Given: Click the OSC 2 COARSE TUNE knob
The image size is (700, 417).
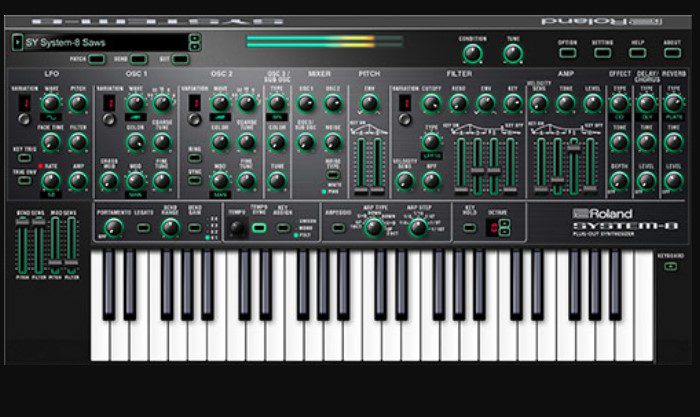Looking at the screenshot, I should 246,142.
